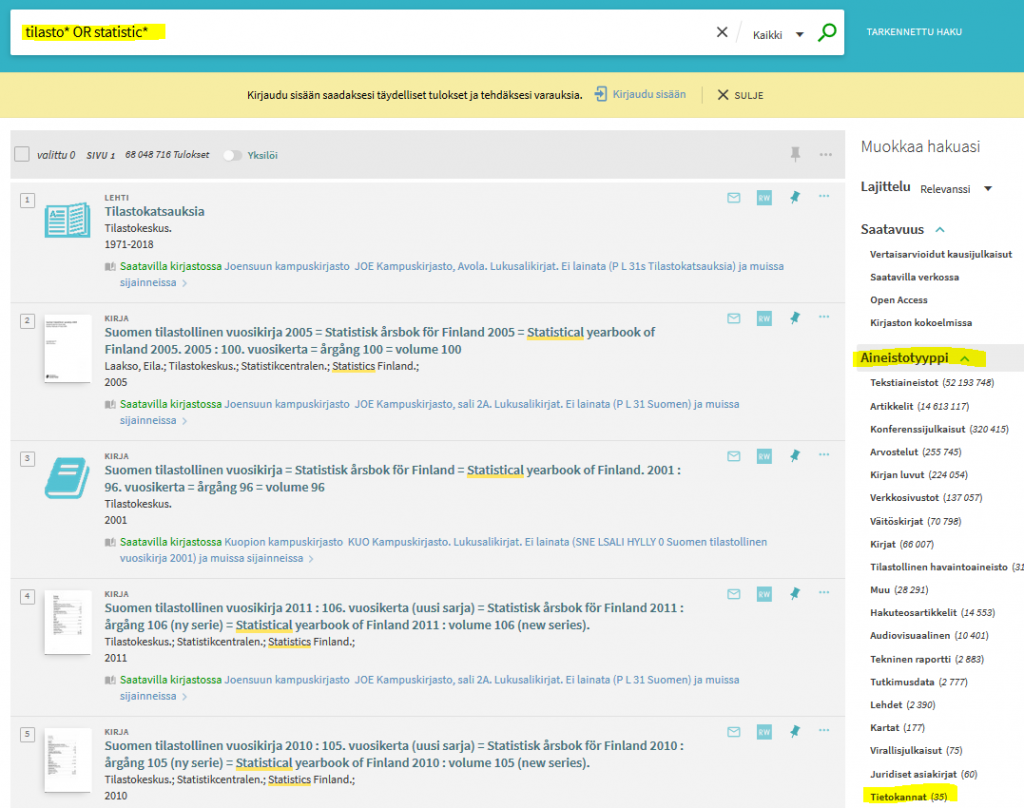Click the journal thumbnail icon for Tilastokatsauksia
Screen dimensions: 1024x808
coord(67,219)
